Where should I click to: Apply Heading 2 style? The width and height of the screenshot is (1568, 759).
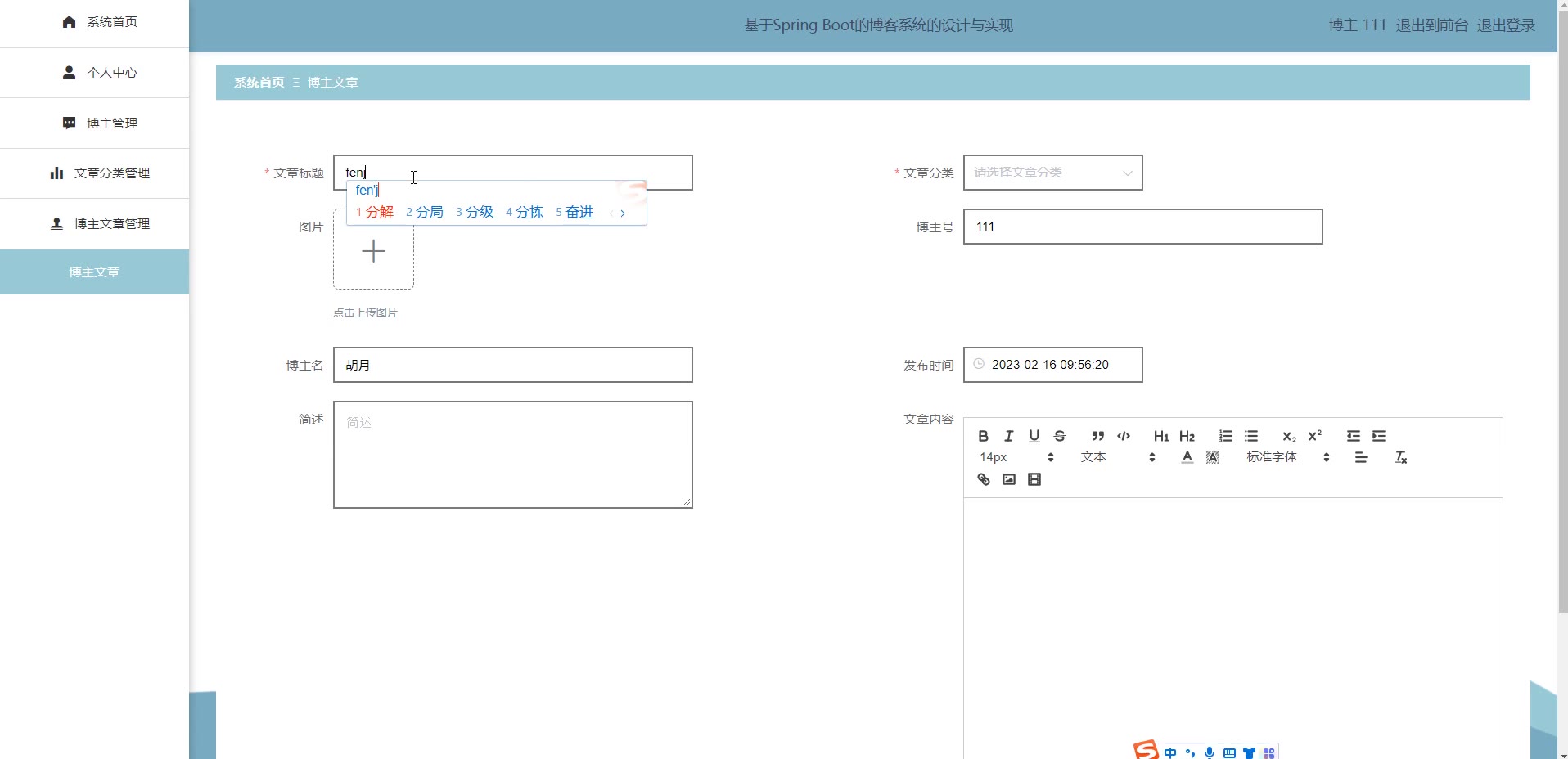click(x=1187, y=436)
